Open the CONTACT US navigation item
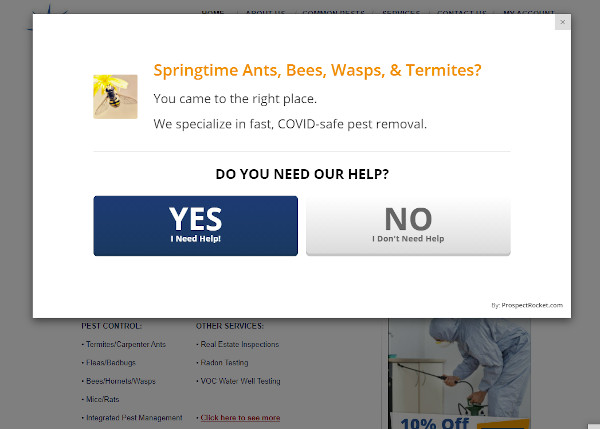 [461, 13]
